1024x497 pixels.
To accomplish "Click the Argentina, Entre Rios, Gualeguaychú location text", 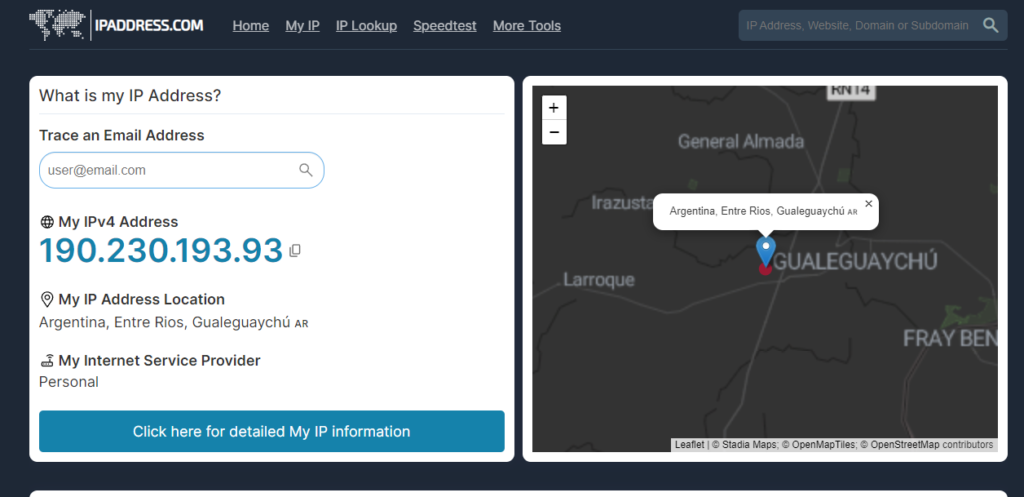I will pos(165,323).
